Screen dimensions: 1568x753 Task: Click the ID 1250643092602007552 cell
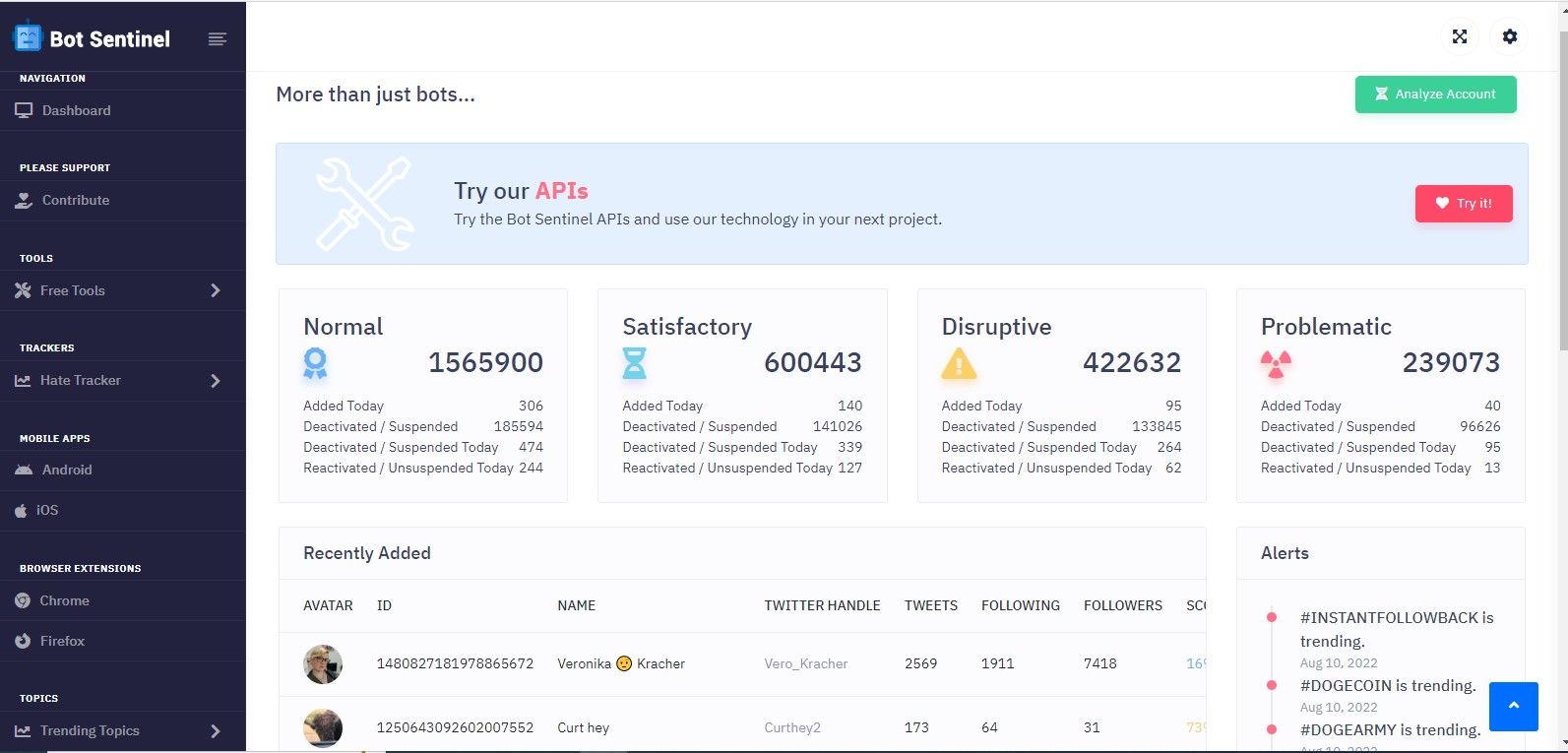455,727
